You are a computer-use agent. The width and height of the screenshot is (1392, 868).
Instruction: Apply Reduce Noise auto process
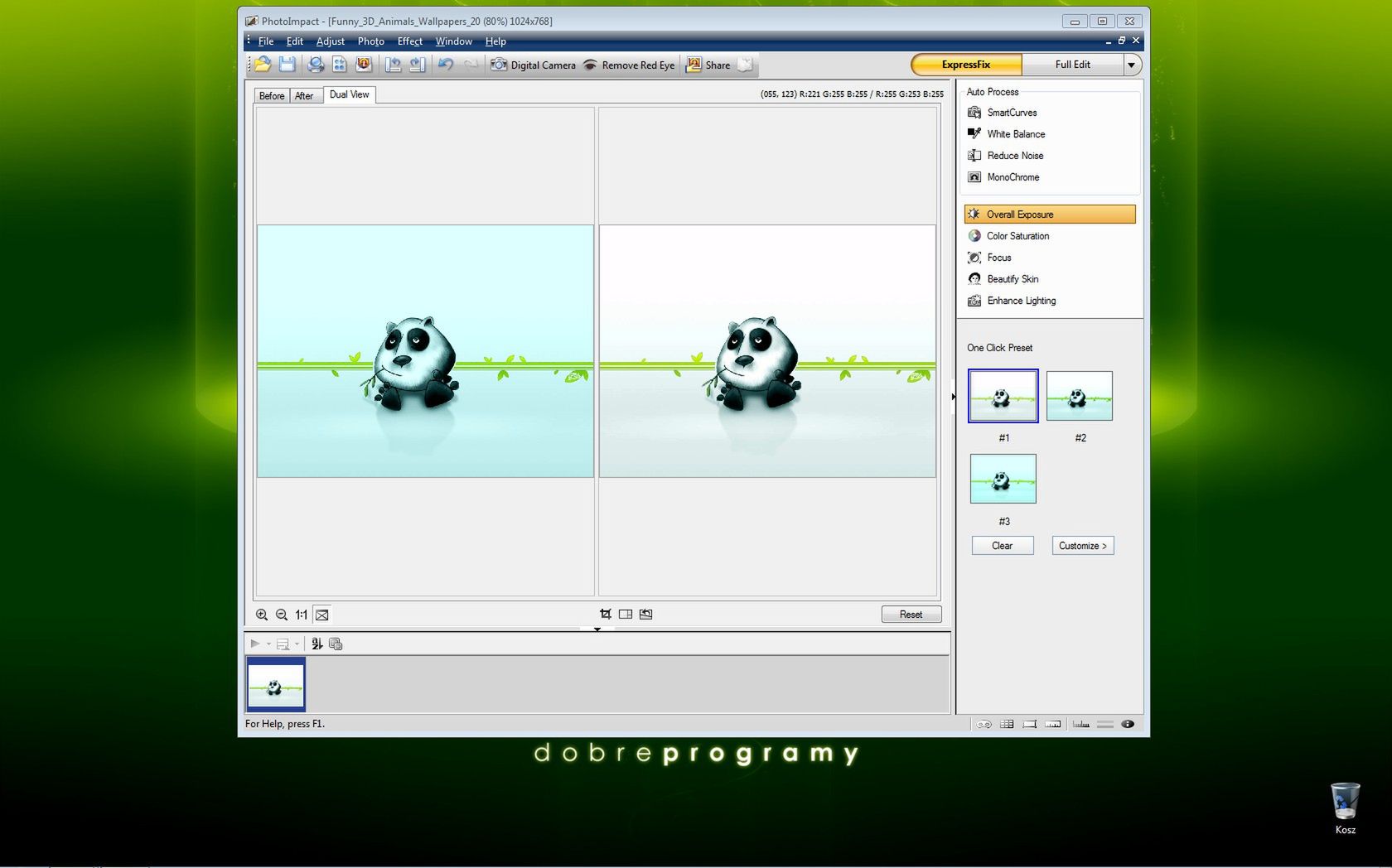[x=1006, y=156]
